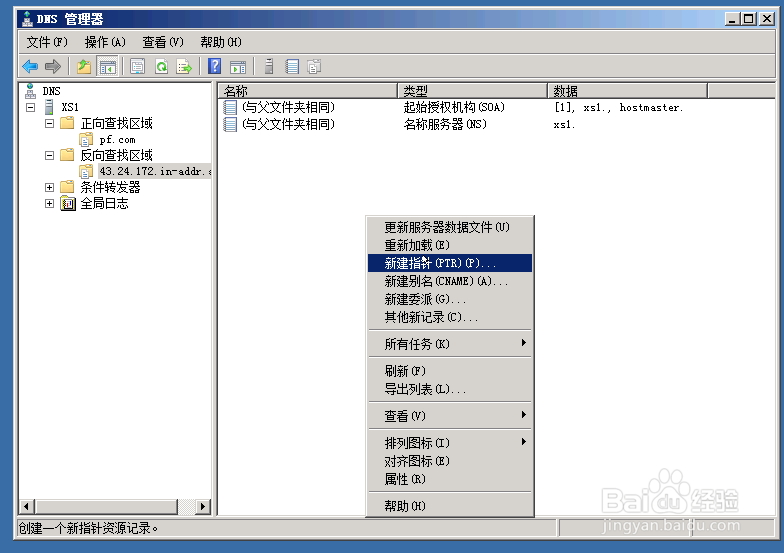Select the 反向查找区域 folder
Image resolution: width=784 pixels, height=553 pixels.
tap(116, 155)
